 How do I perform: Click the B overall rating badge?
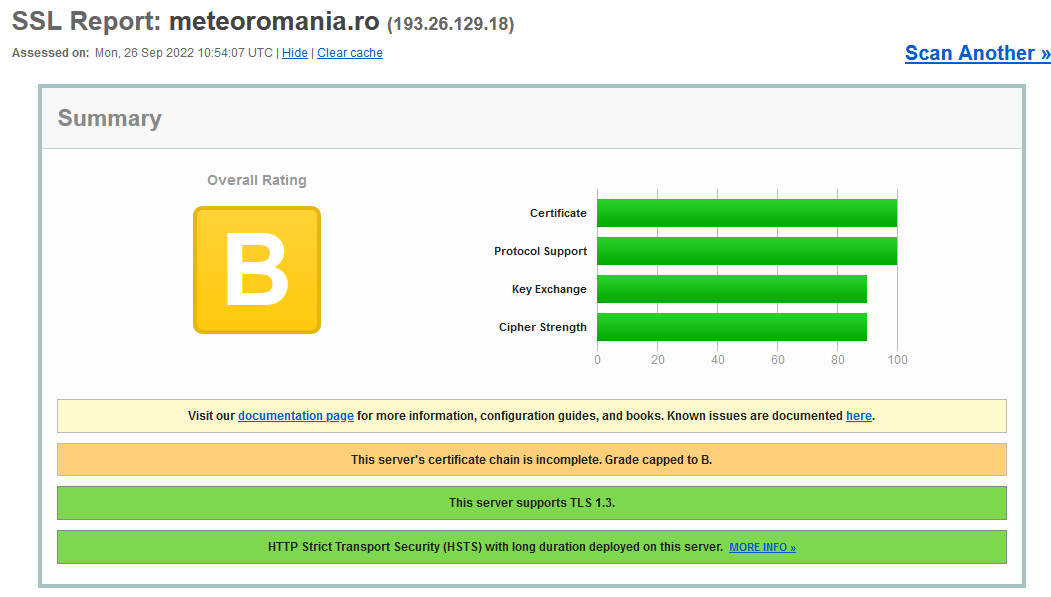[257, 270]
